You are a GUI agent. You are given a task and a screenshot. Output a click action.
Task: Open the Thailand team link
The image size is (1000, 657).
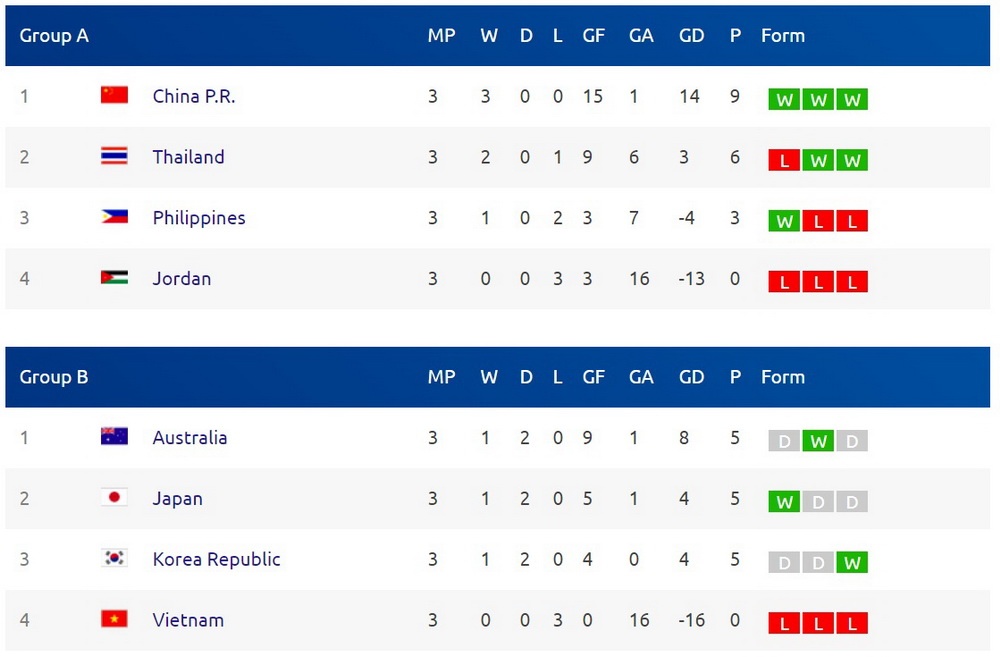click(188, 157)
